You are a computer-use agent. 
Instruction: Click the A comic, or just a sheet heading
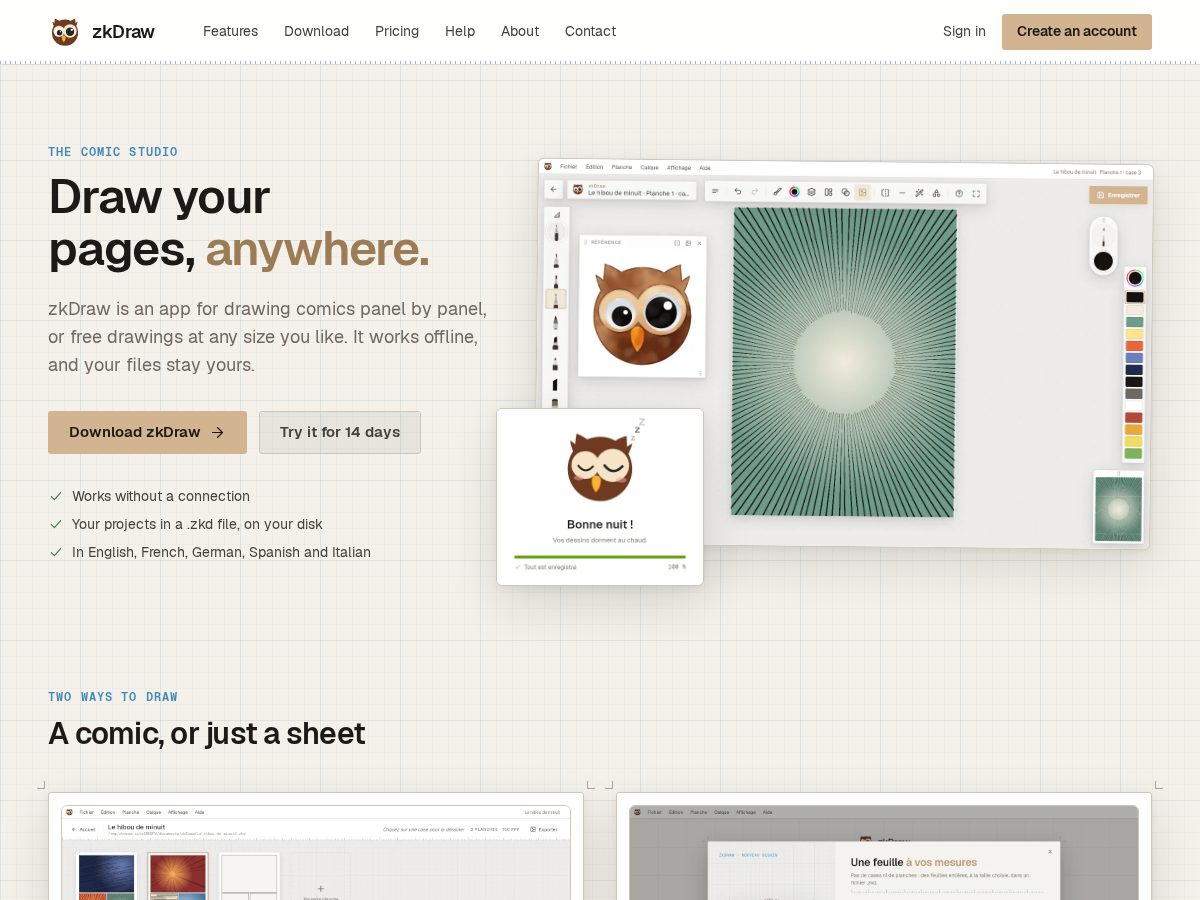(x=207, y=733)
